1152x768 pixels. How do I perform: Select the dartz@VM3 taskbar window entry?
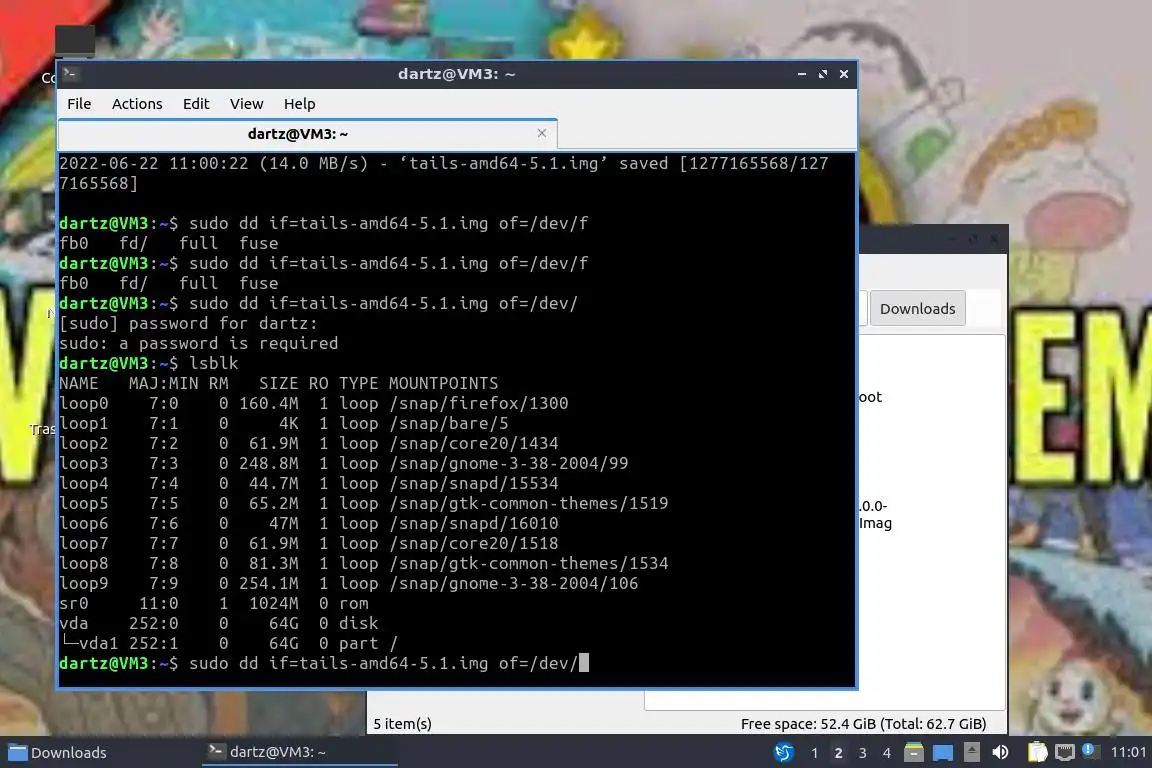300,752
